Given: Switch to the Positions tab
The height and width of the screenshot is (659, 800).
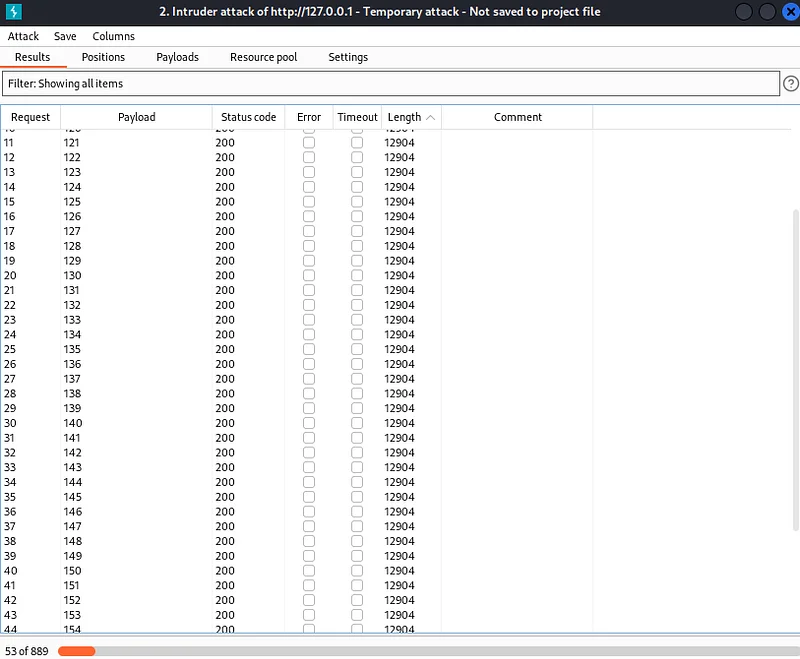Looking at the screenshot, I should 103,57.
